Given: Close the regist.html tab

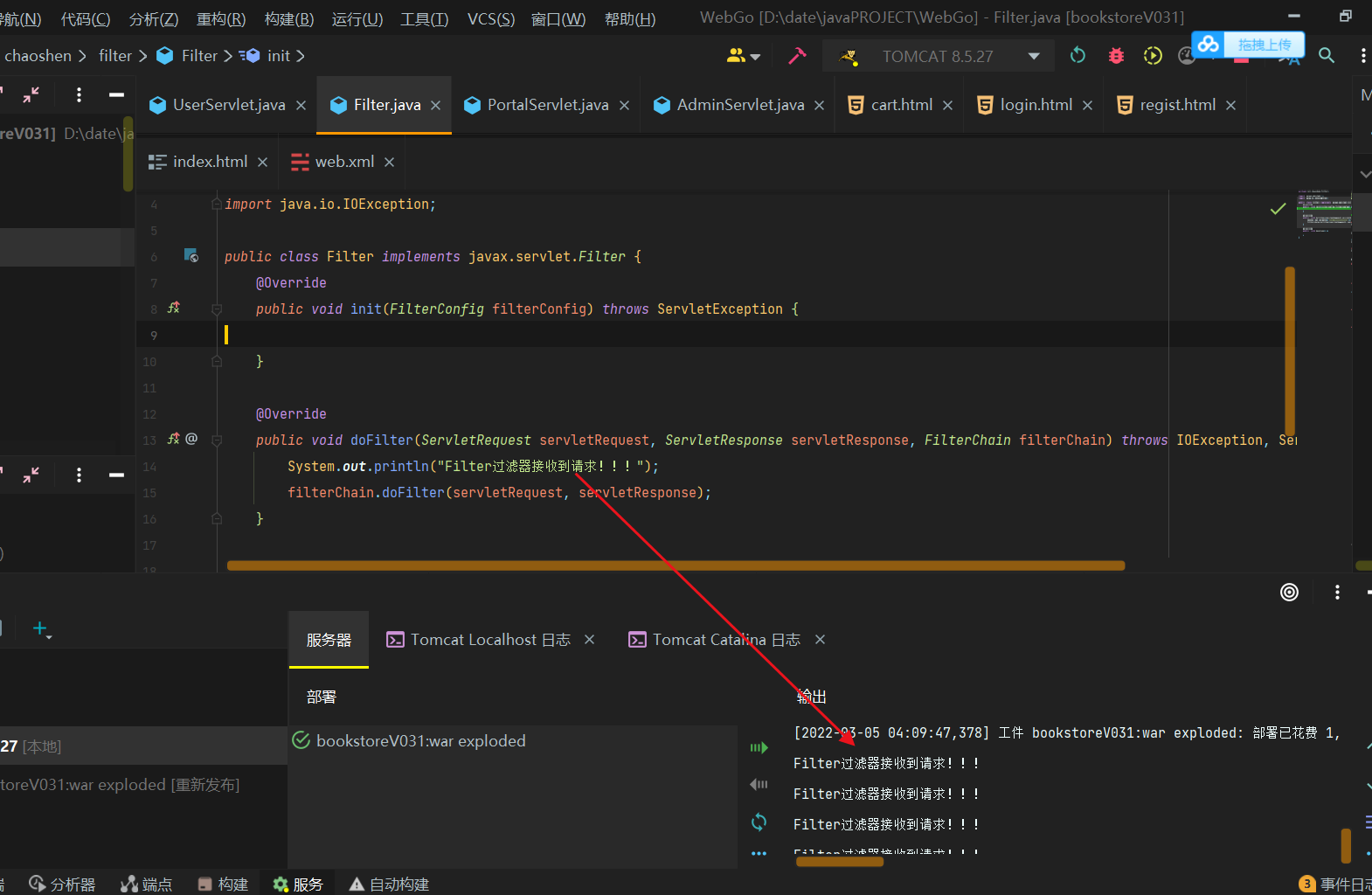Looking at the screenshot, I should coord(1230,106).
